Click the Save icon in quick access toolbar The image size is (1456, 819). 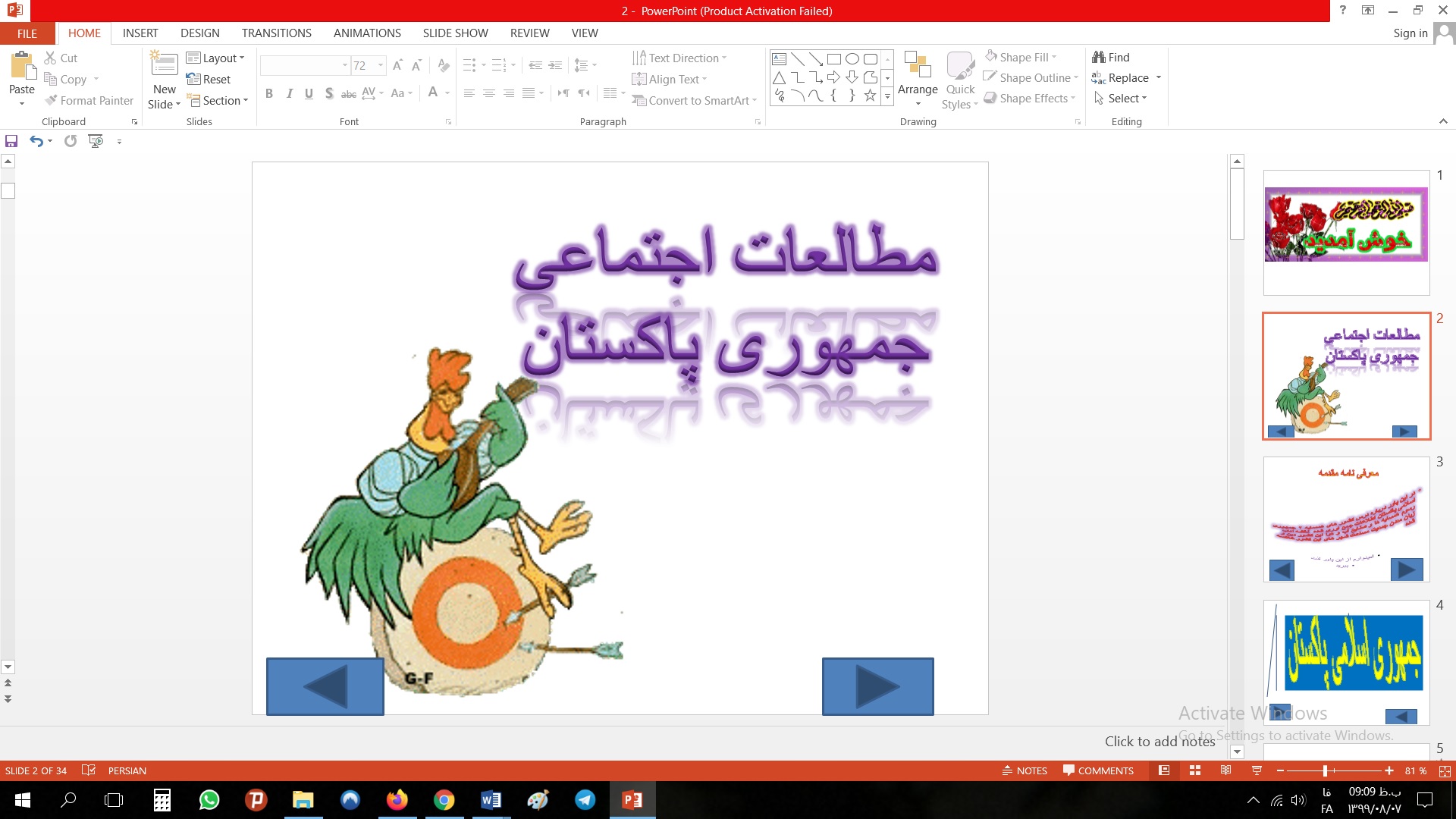(11, 141)
